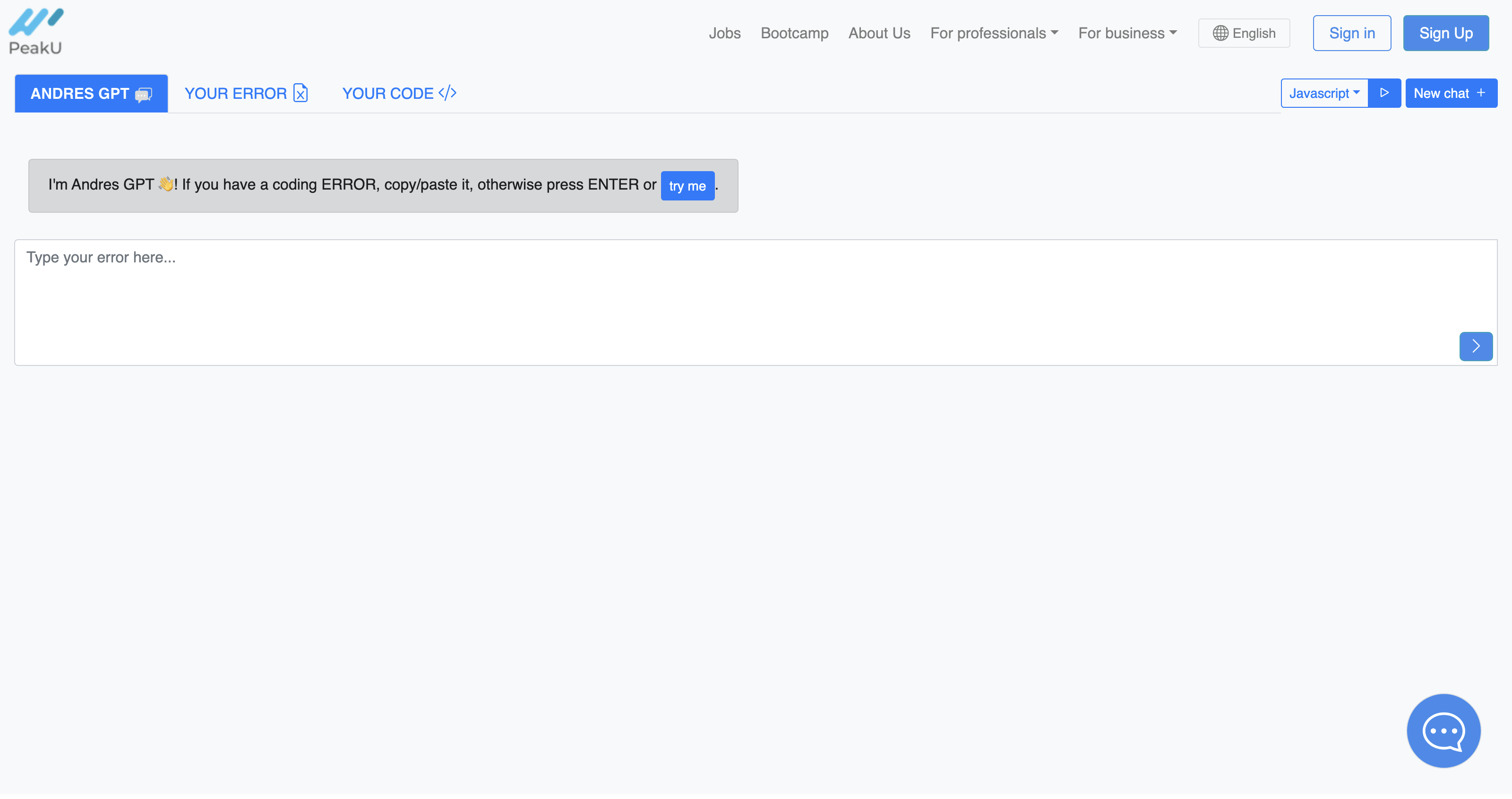
Task: Click the Sign Up button
Action: coord(1446,33)
